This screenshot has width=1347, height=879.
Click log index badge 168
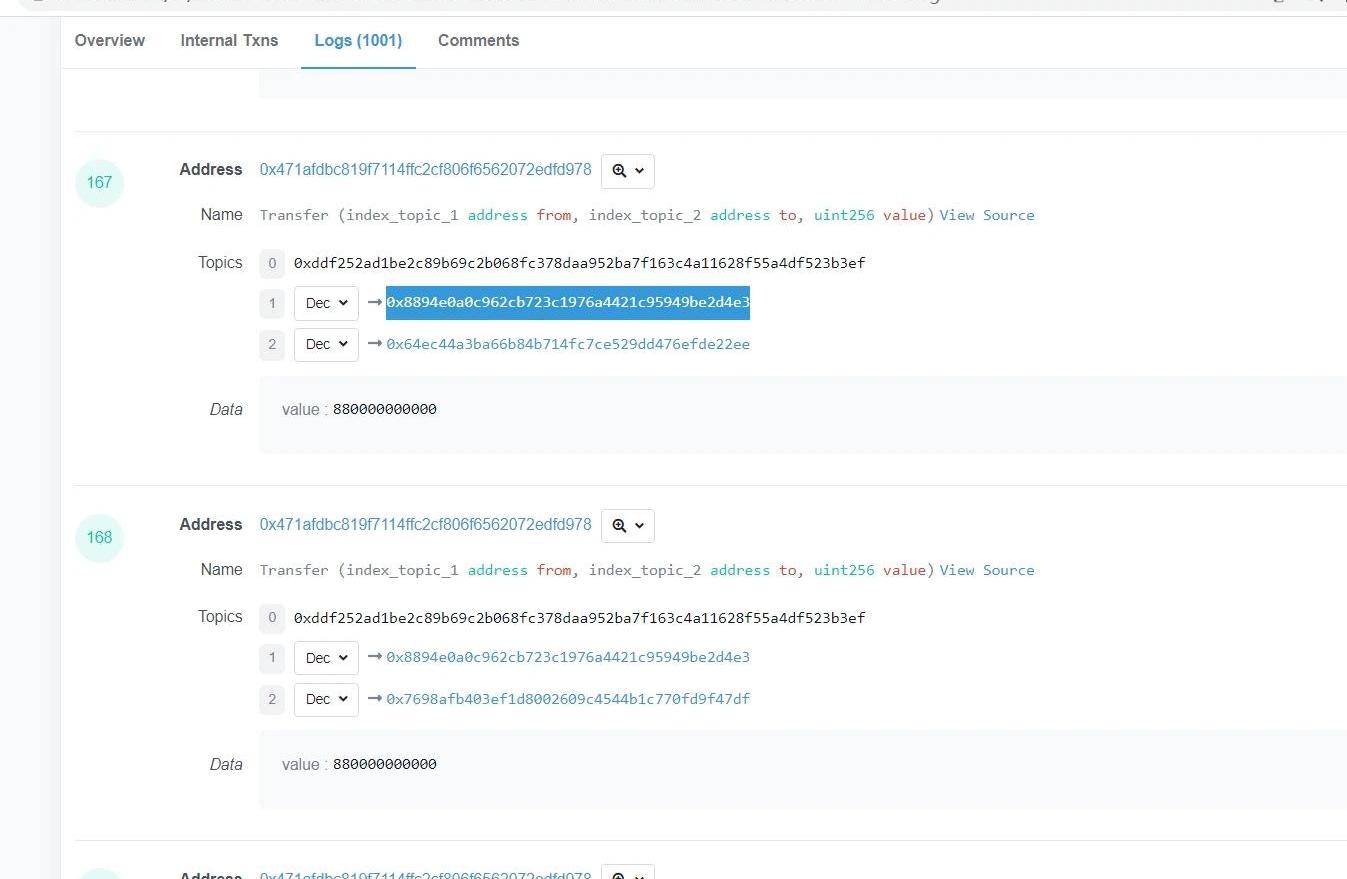click(x=99, y=538)
